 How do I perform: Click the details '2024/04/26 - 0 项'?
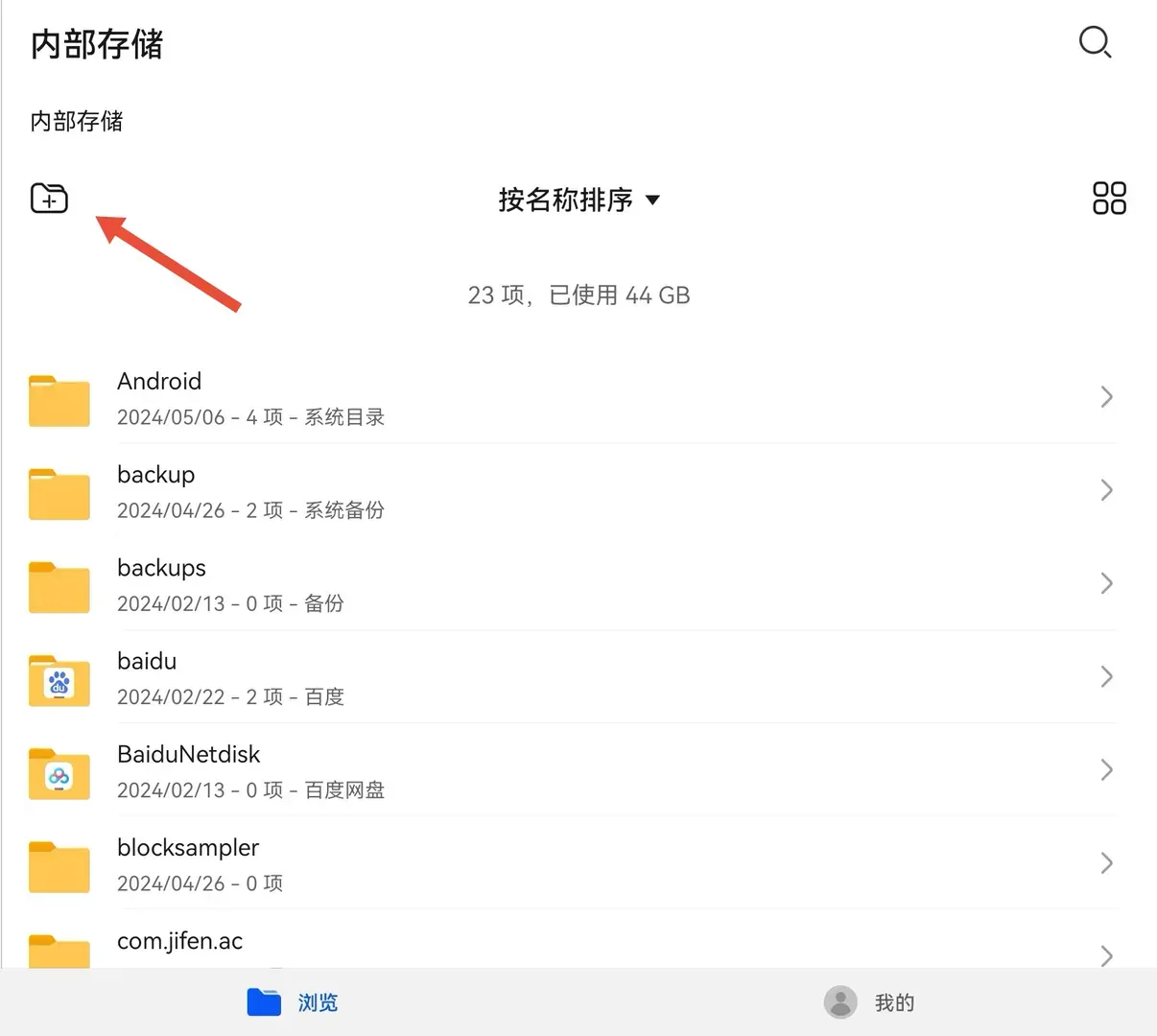[x=201, y=883]
